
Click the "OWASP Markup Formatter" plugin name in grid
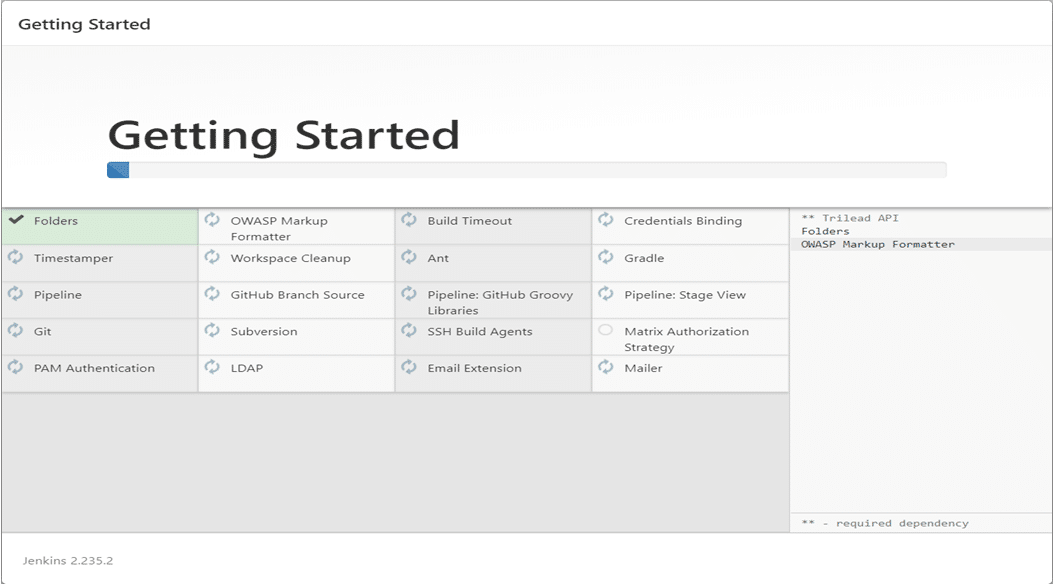[x=279, y=229]
